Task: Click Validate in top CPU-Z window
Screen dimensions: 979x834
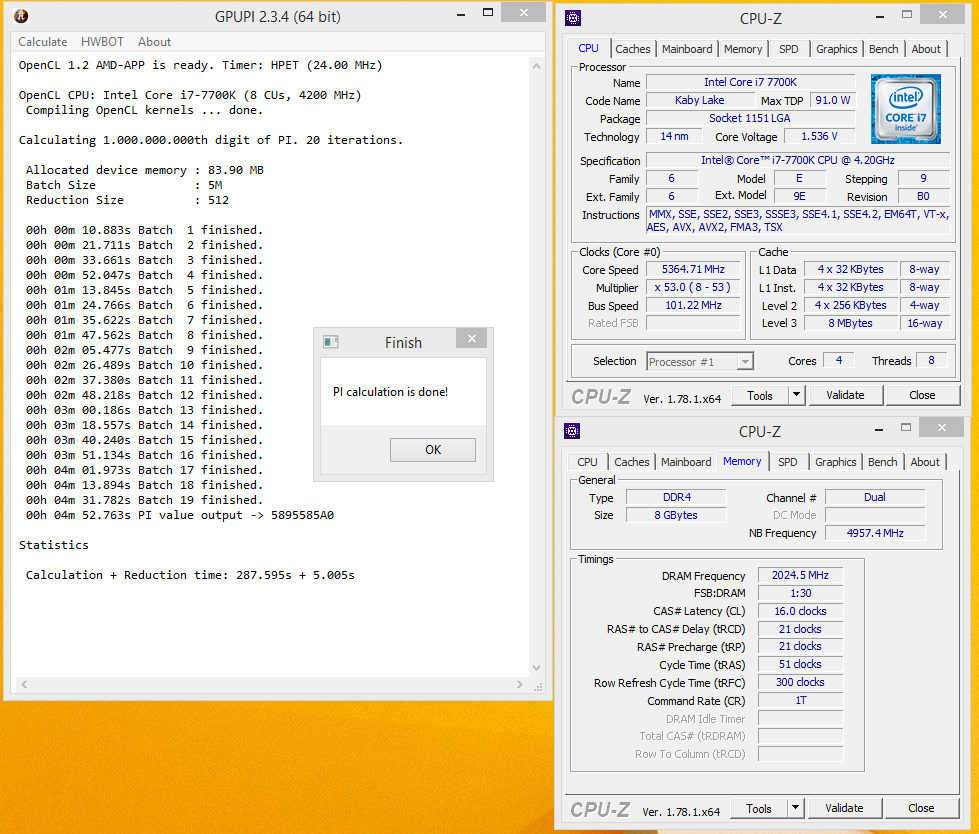Action: (845, 395)
